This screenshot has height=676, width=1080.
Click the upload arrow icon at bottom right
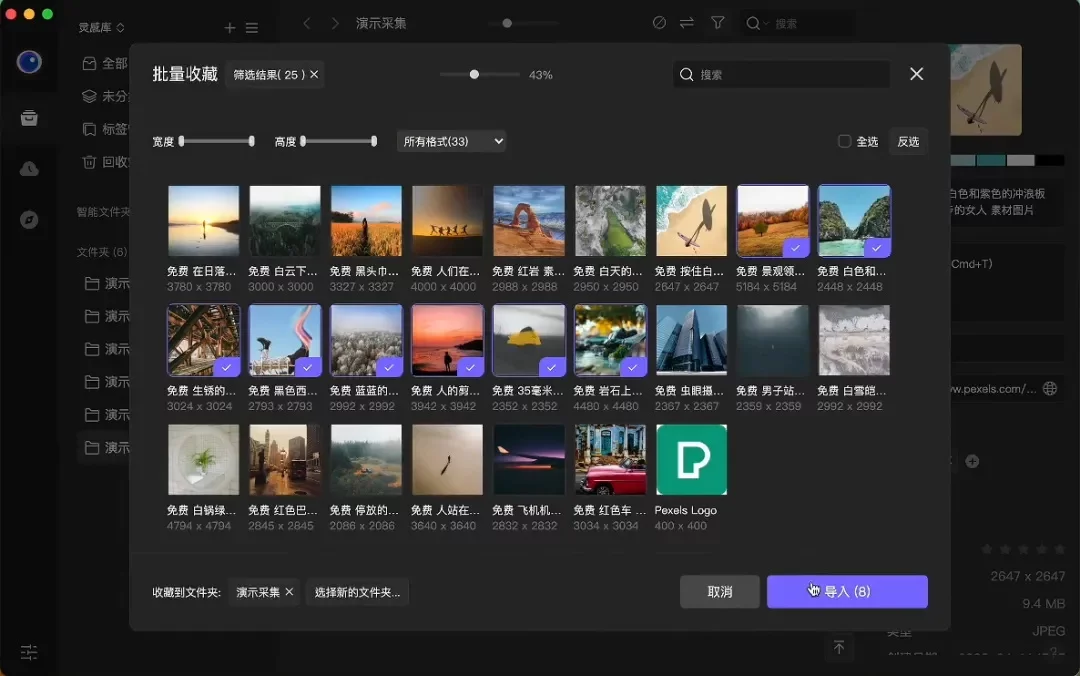839,648
